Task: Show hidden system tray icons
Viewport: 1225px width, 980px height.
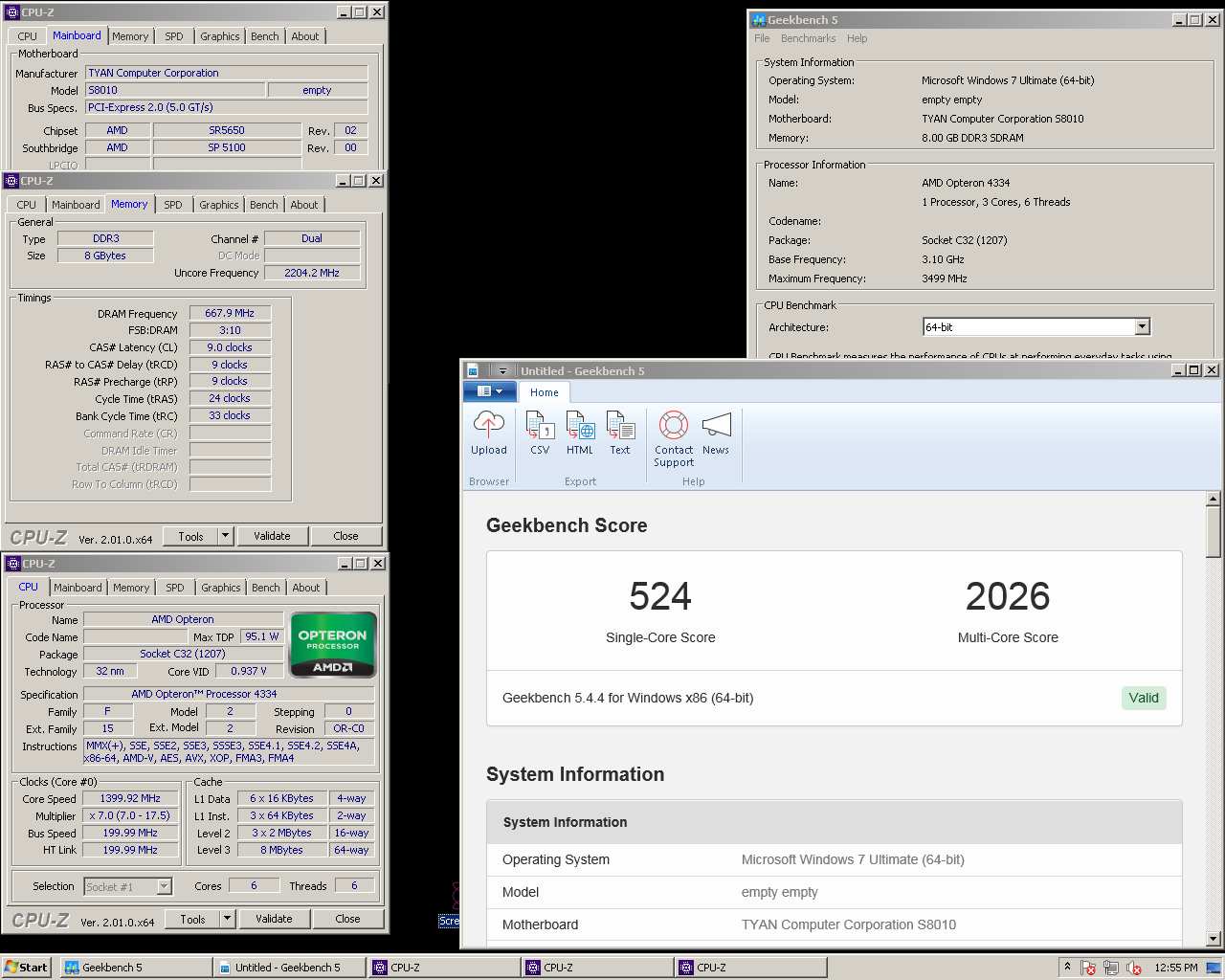Action: tap(1067, 968)
